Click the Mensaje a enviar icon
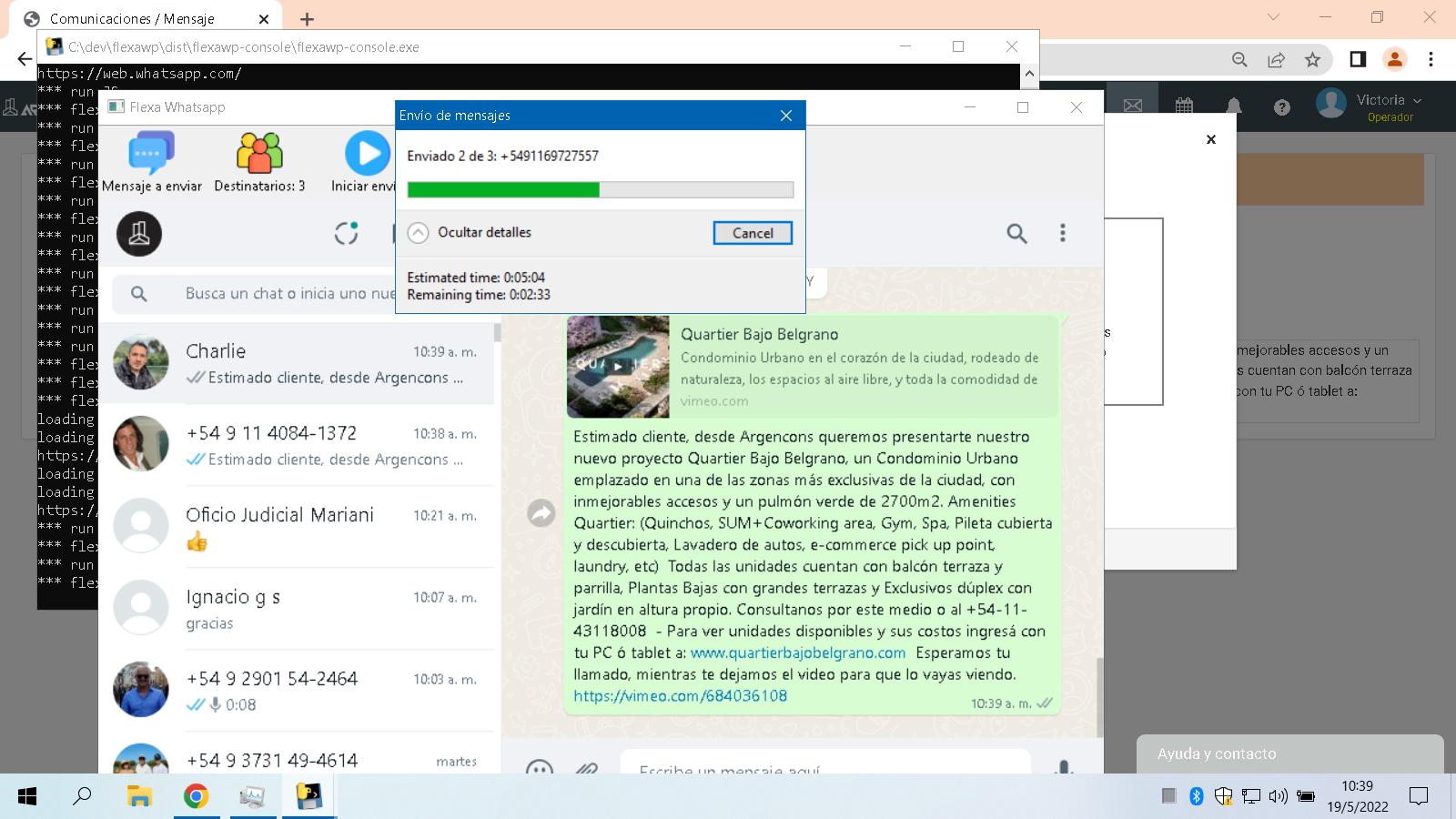Viewport: 1456px width, 819px height. coord(151,154)
